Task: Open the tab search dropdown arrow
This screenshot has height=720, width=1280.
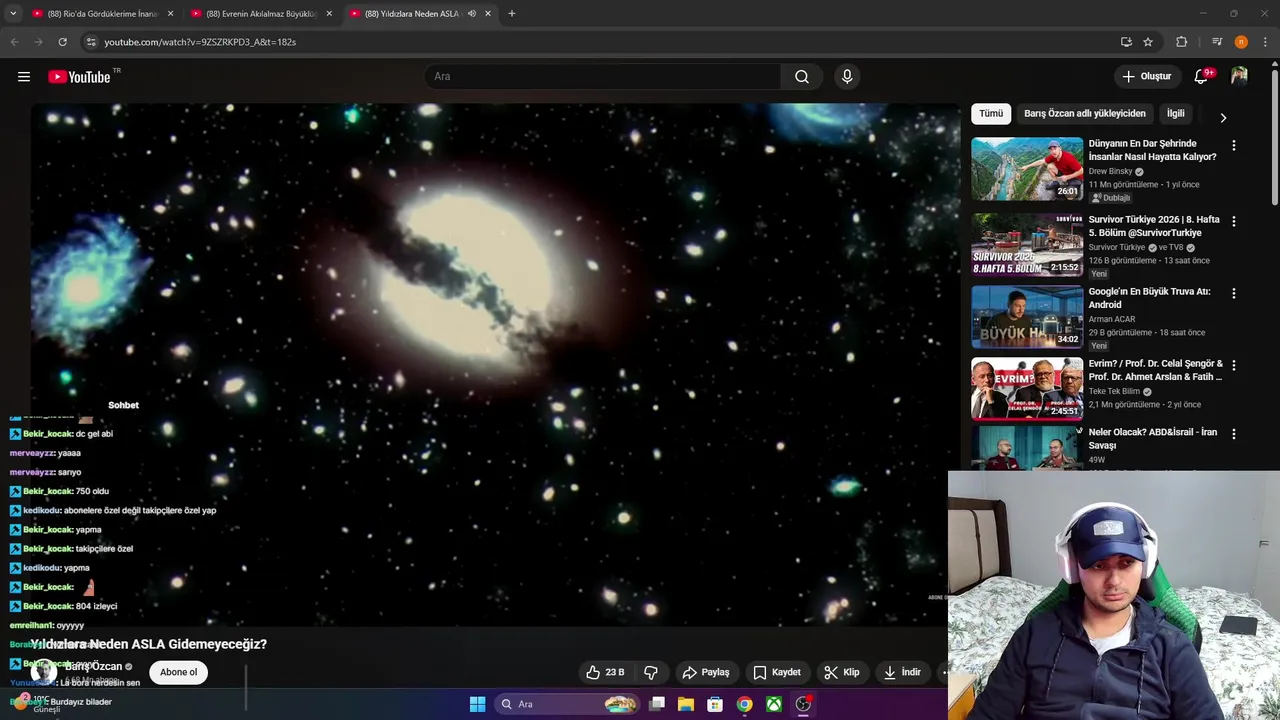Action: tap(13, 14)
